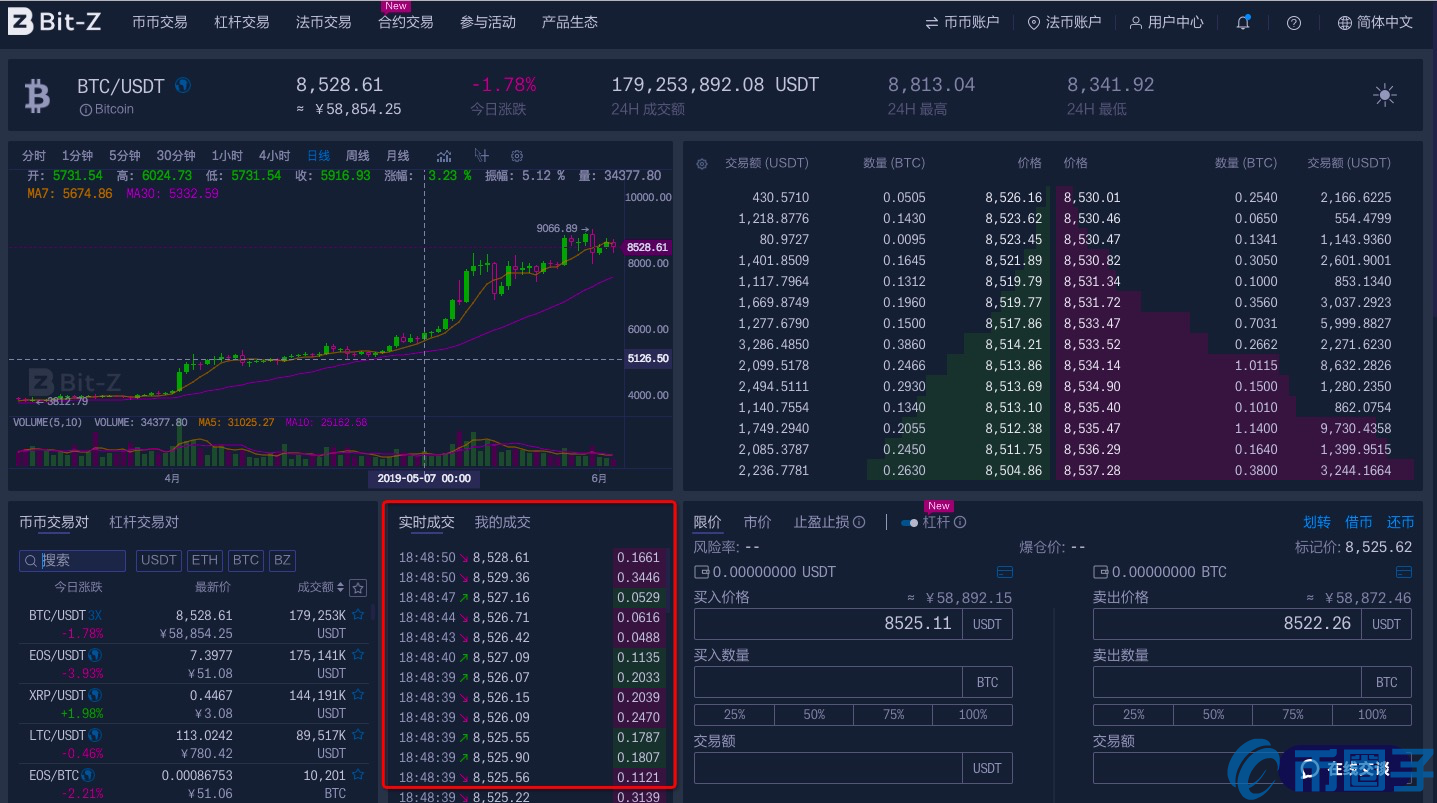
Task: Open the notification bell
Action: [x=1243, y=22]
